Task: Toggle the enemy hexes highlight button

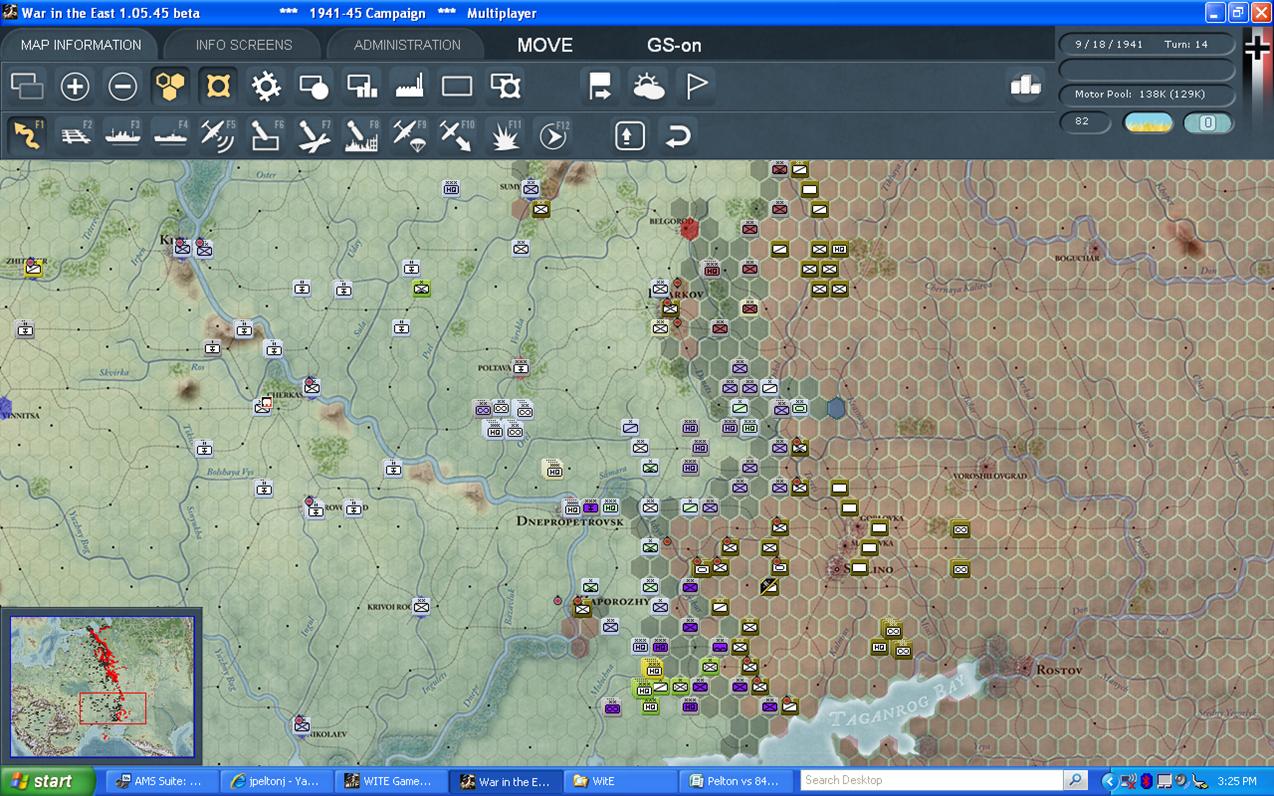Action: [218, 87]
